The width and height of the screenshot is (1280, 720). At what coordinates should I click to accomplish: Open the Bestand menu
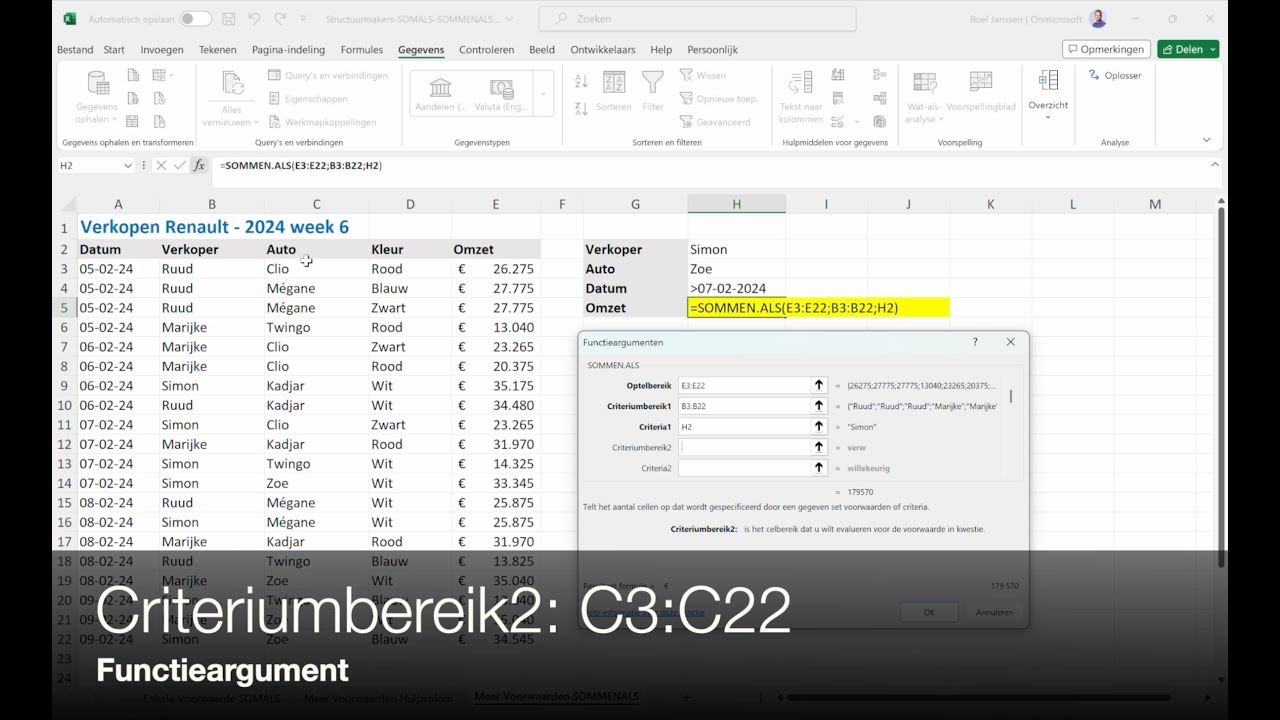(x=75, y=50)
